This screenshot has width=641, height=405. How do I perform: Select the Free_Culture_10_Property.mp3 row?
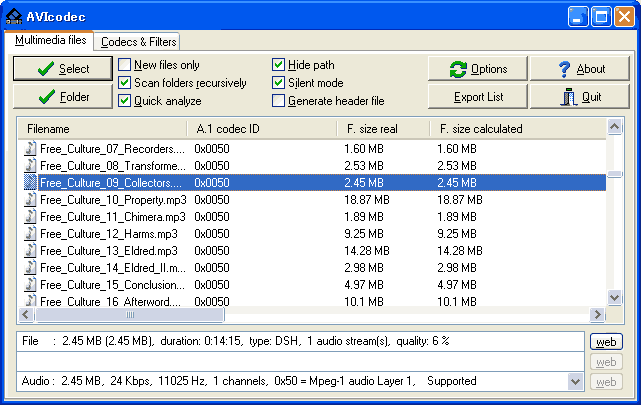pyautogui.click(x=314, y=200)
